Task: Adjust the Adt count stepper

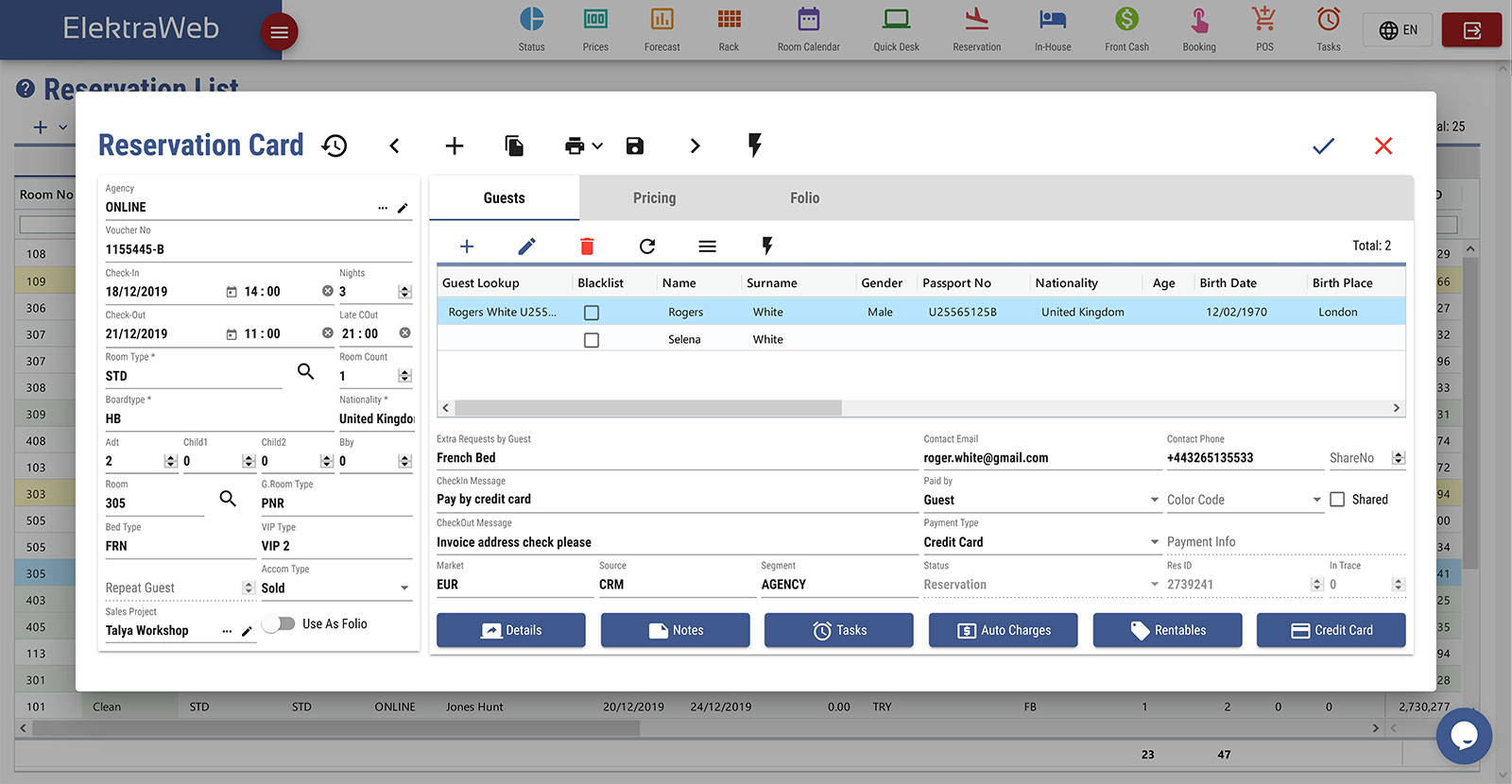Action: pyautogui.click(x=171, y=461)
